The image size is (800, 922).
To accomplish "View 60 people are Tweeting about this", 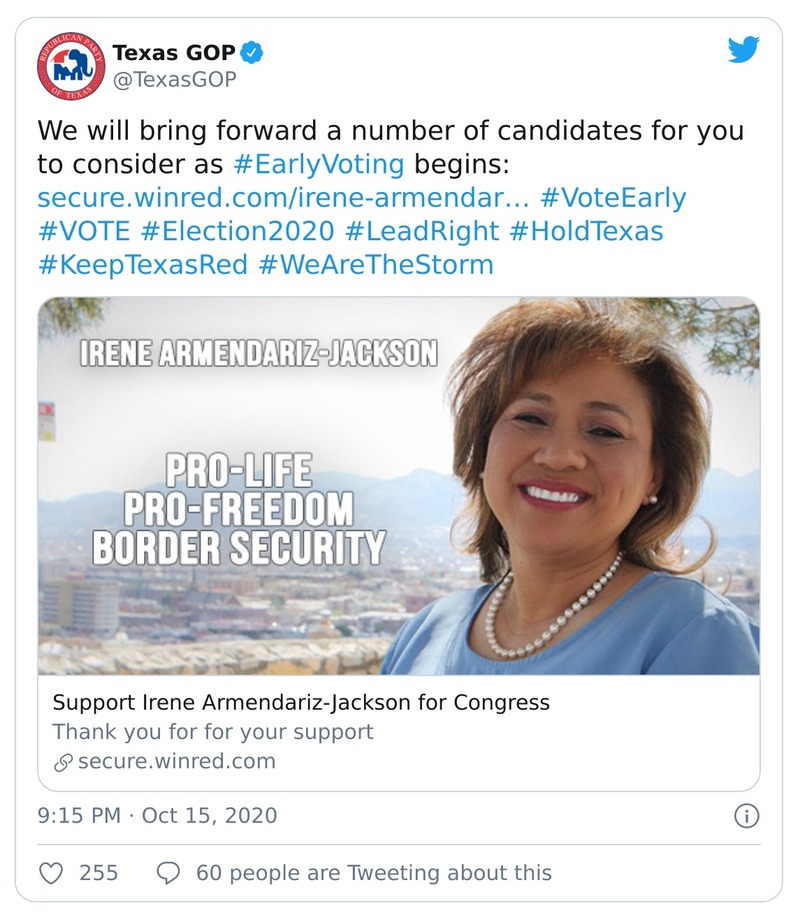I will (373, 873).
